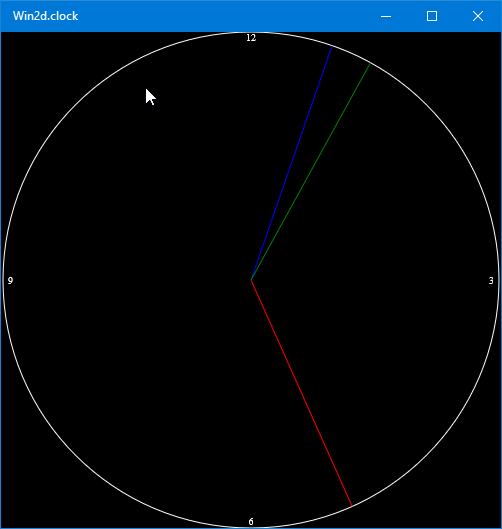The height and width of the screenshot is (529, 502).
Task: Click the 6 numeral on clock face
Action: coord(251,522)
